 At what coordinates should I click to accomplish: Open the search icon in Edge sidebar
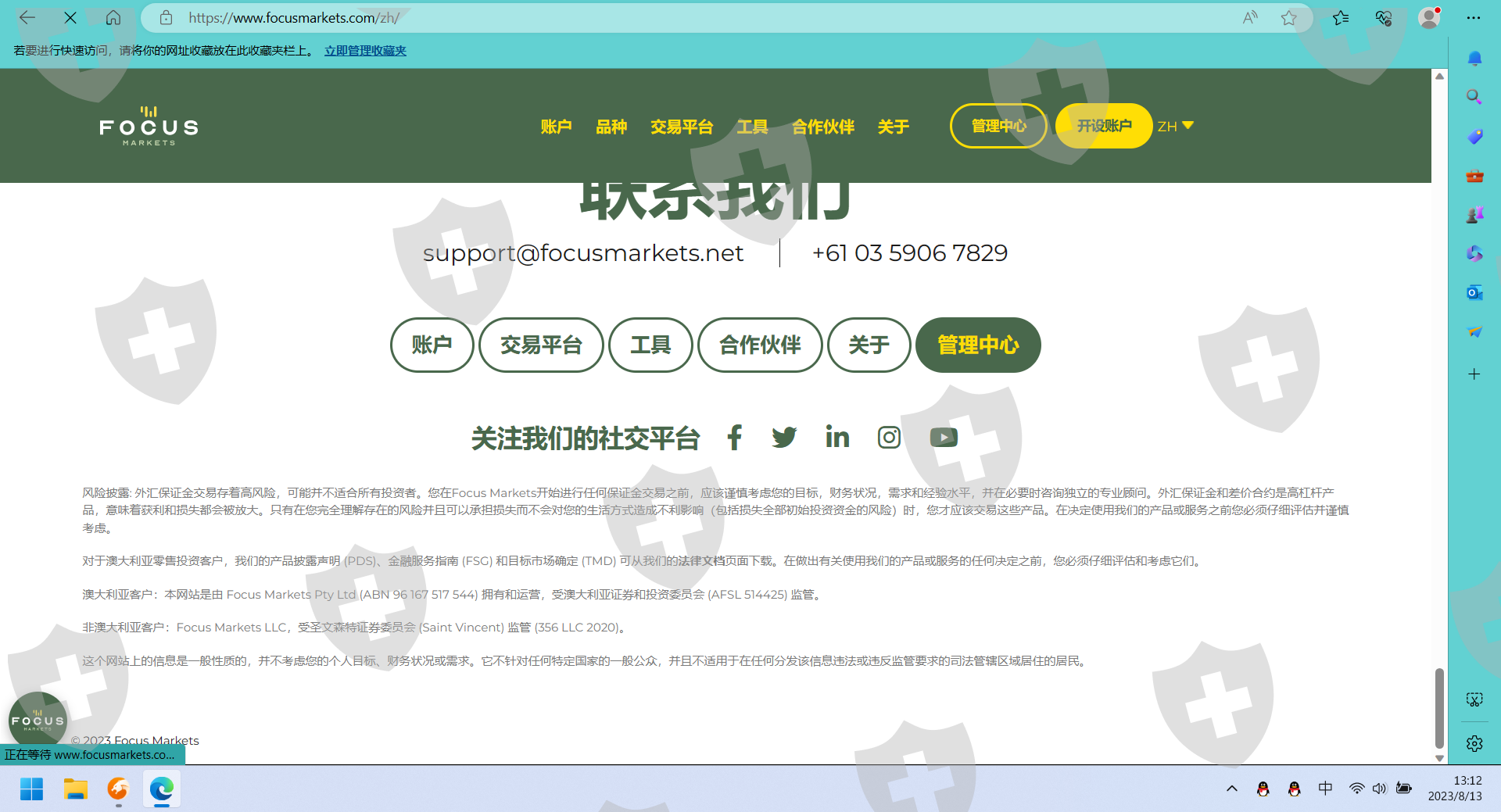pos(1474,97)
